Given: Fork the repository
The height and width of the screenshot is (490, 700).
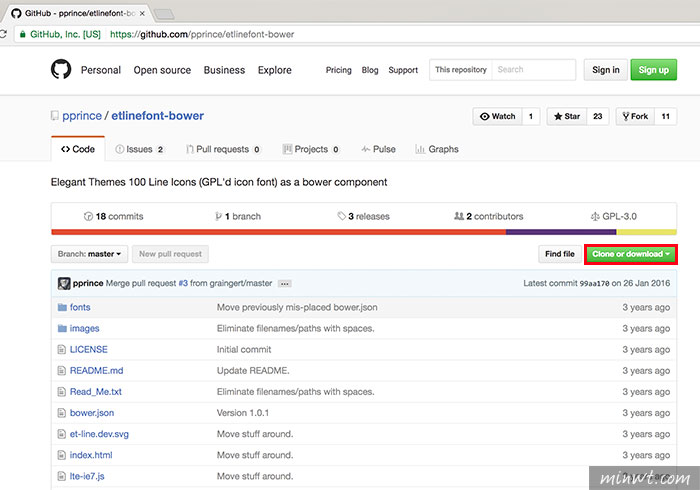Looking at the screenshot, I should (635, 116).
